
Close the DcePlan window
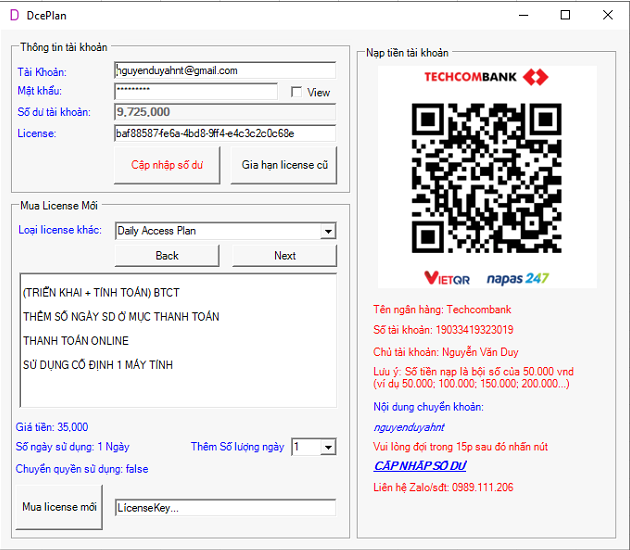pyautogui.click(x=608, y=15)
